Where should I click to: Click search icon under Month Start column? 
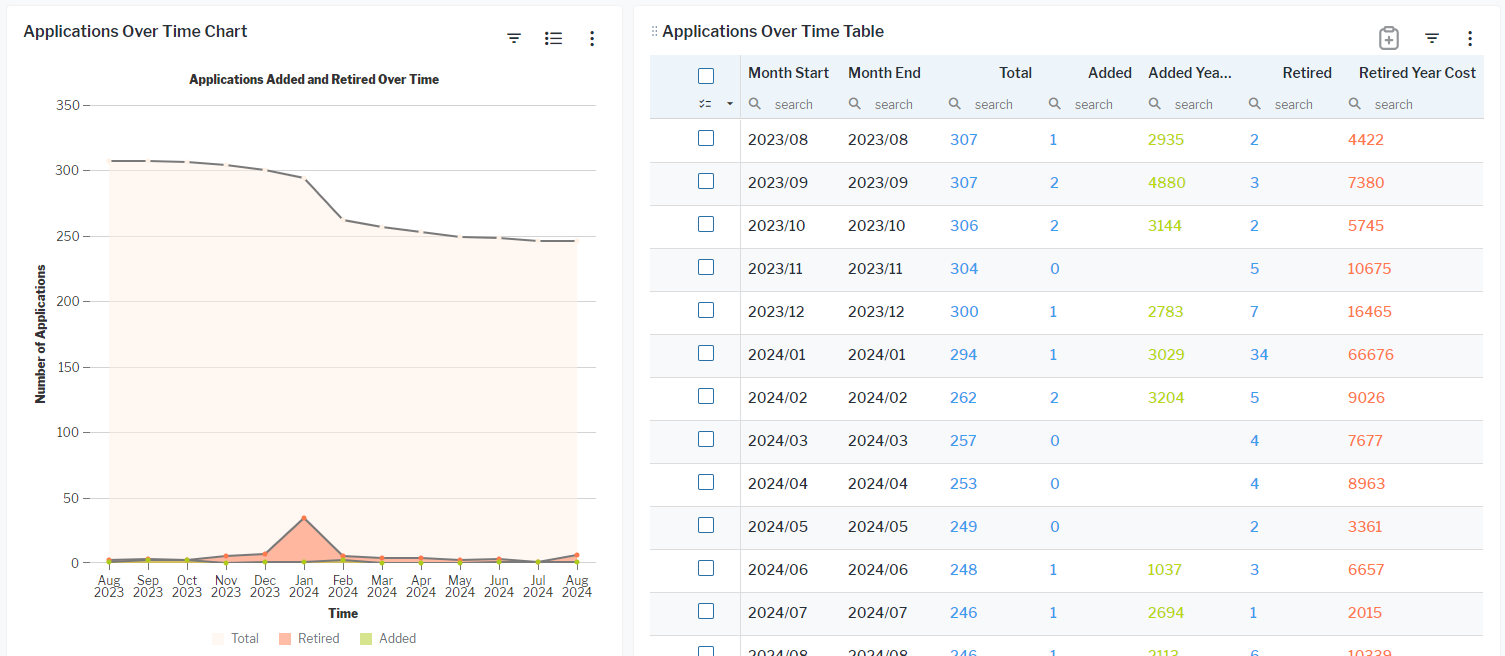point(755,104)
